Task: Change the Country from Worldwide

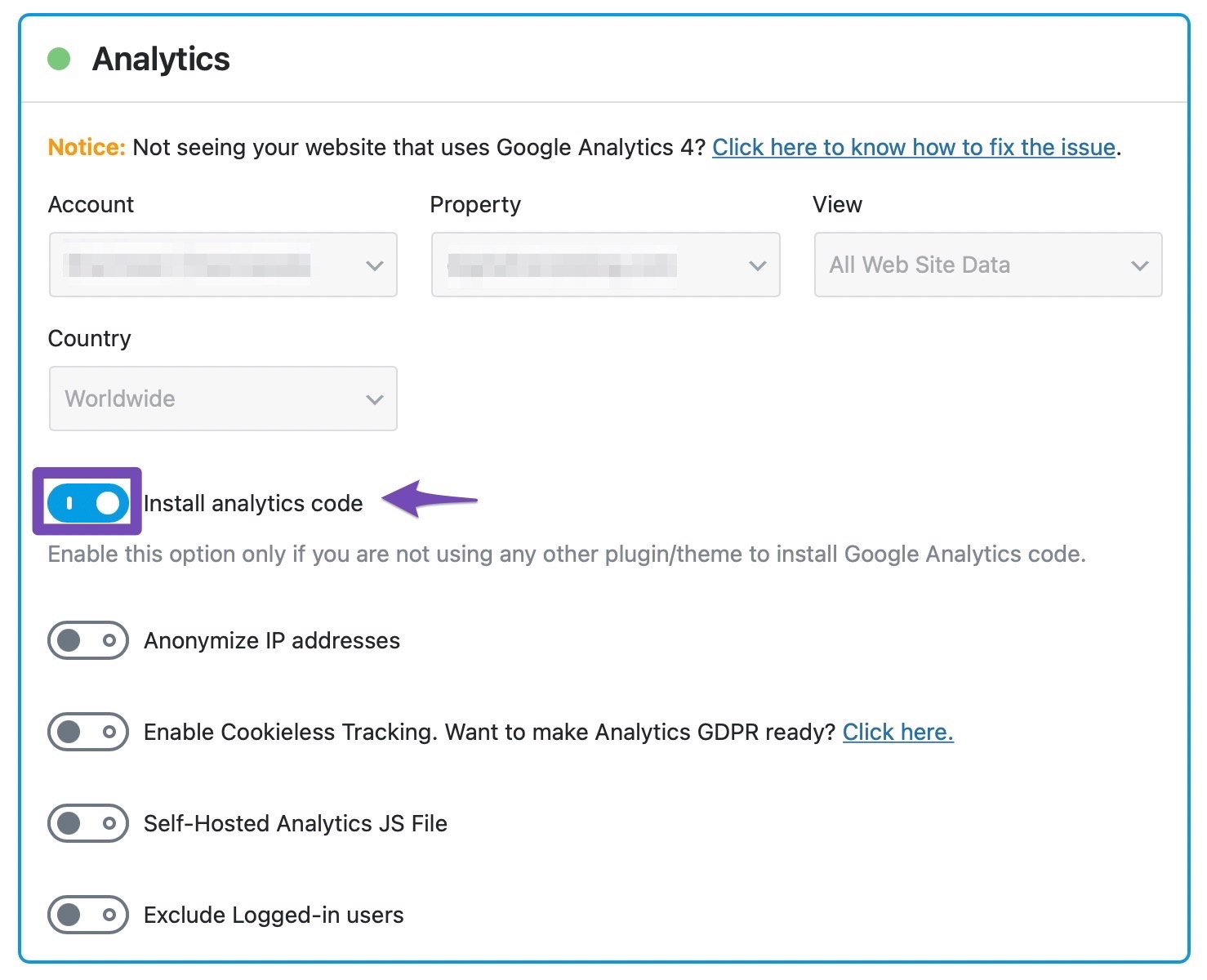Action: coord(222,399)
